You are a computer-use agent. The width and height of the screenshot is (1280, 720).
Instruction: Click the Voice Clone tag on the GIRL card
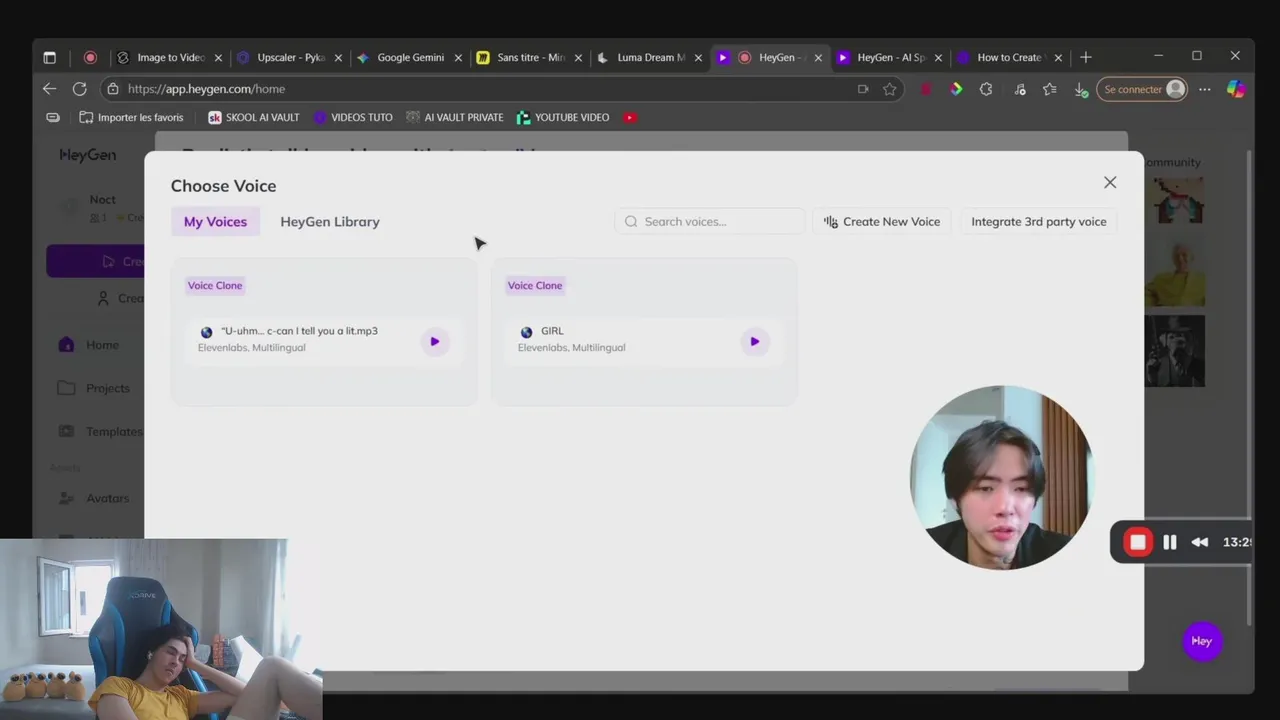pyautogui.click(x=535, y=285)
